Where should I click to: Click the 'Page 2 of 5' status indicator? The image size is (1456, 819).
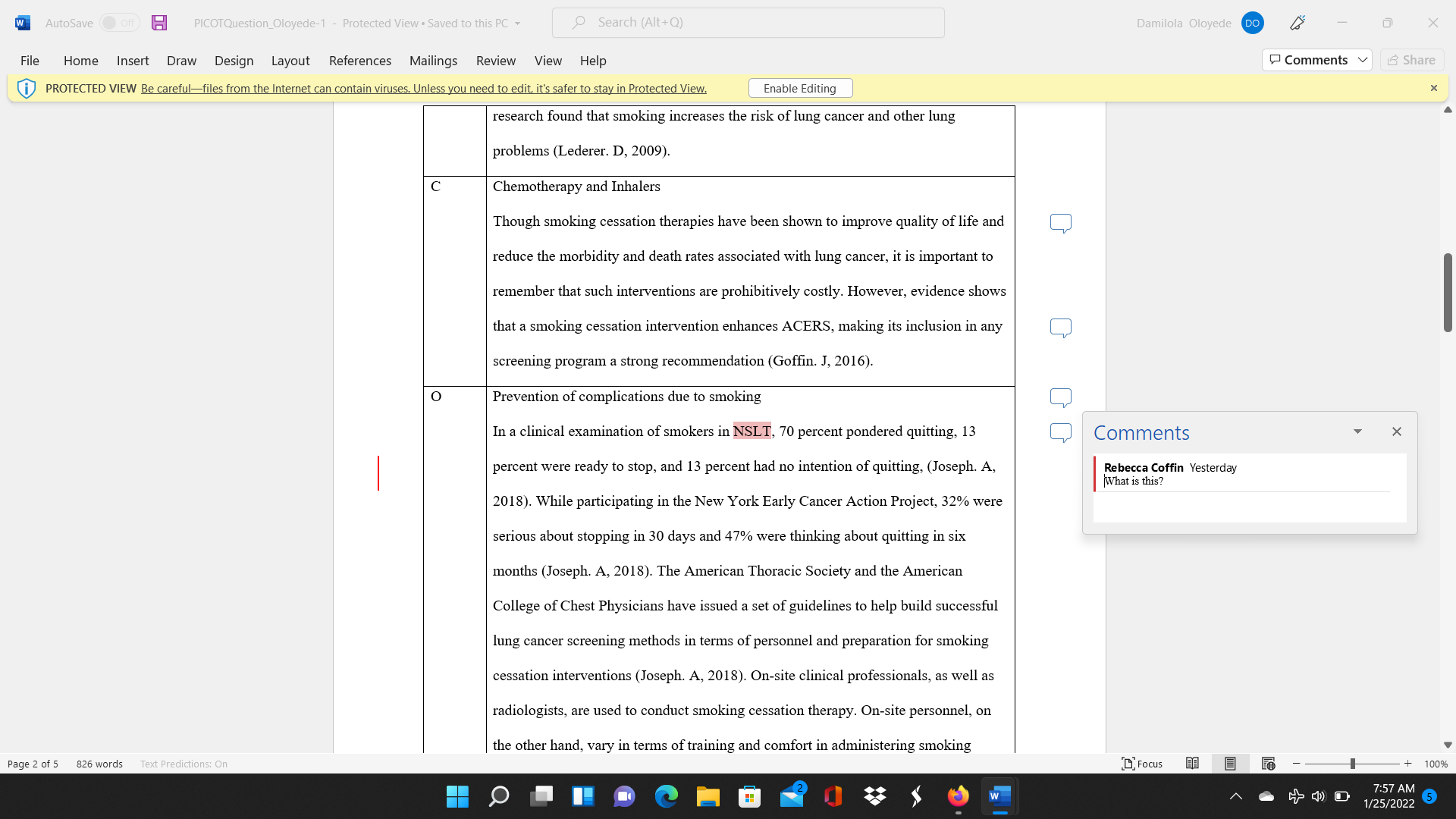point(33,764)
